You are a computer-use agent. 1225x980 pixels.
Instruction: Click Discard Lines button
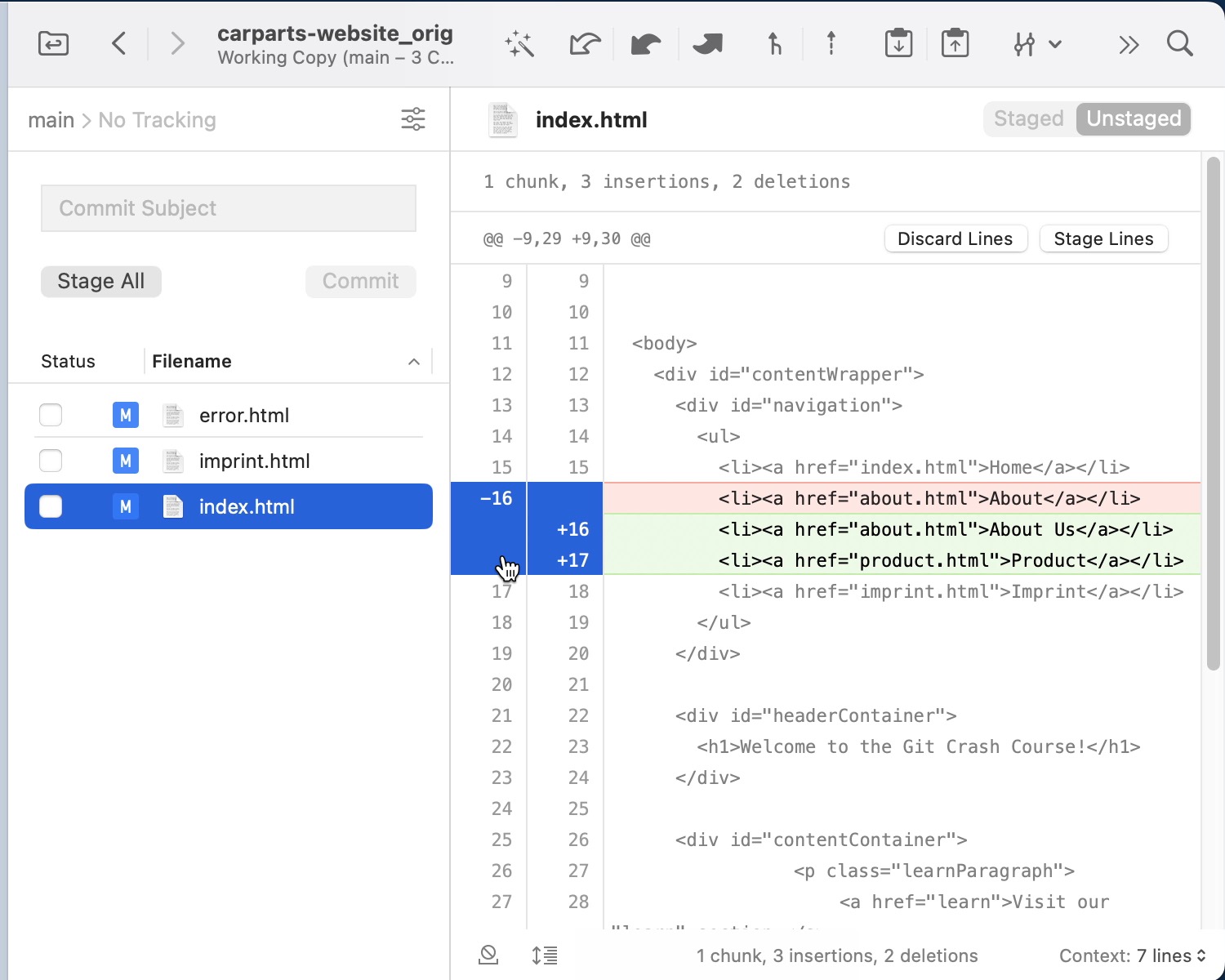[955, 239]
